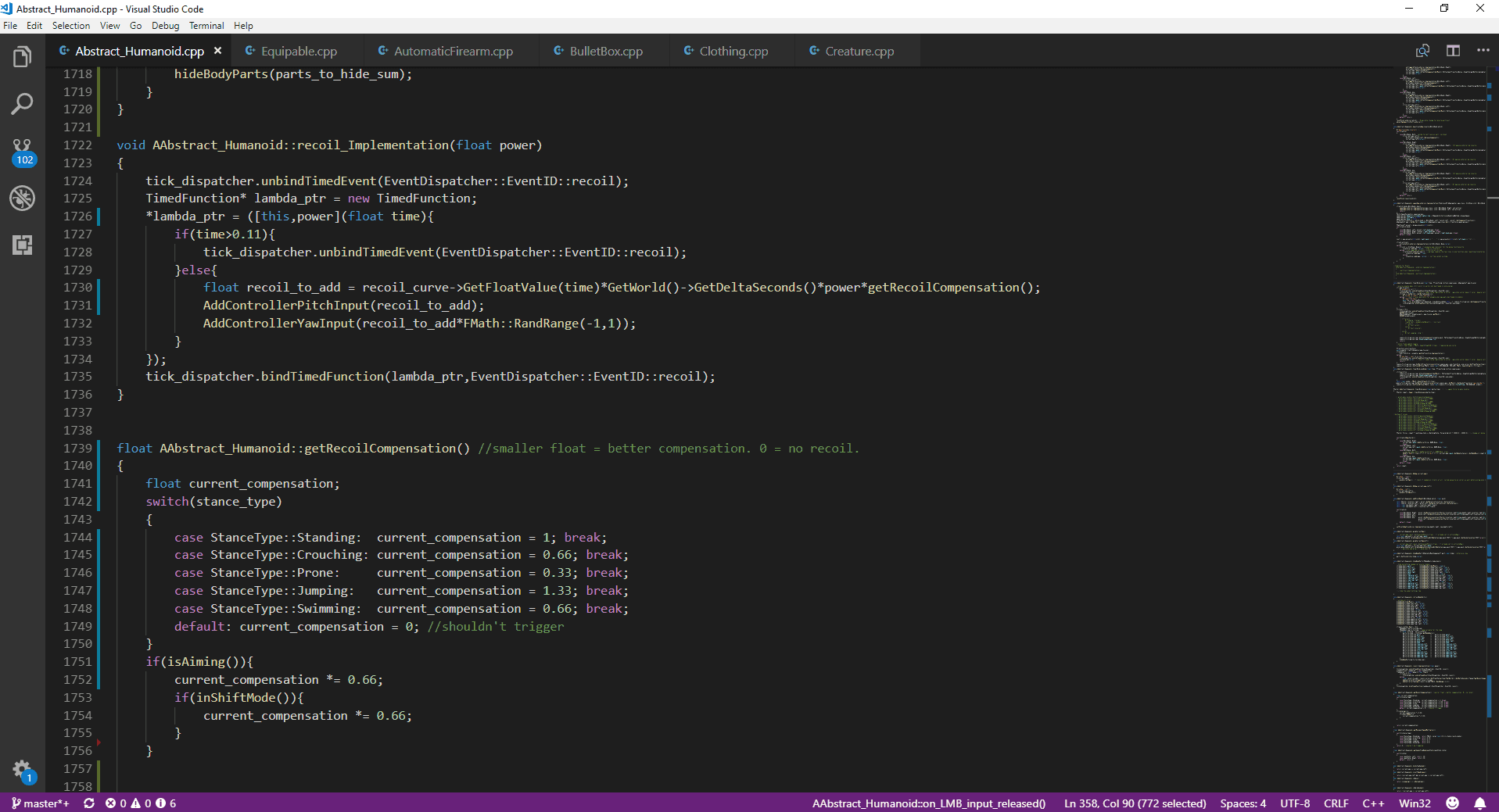The height and width of the screenshot is (812, 1499).
Task: Click the feedback smiley icon in status bar
Action: pos(1453,803)
